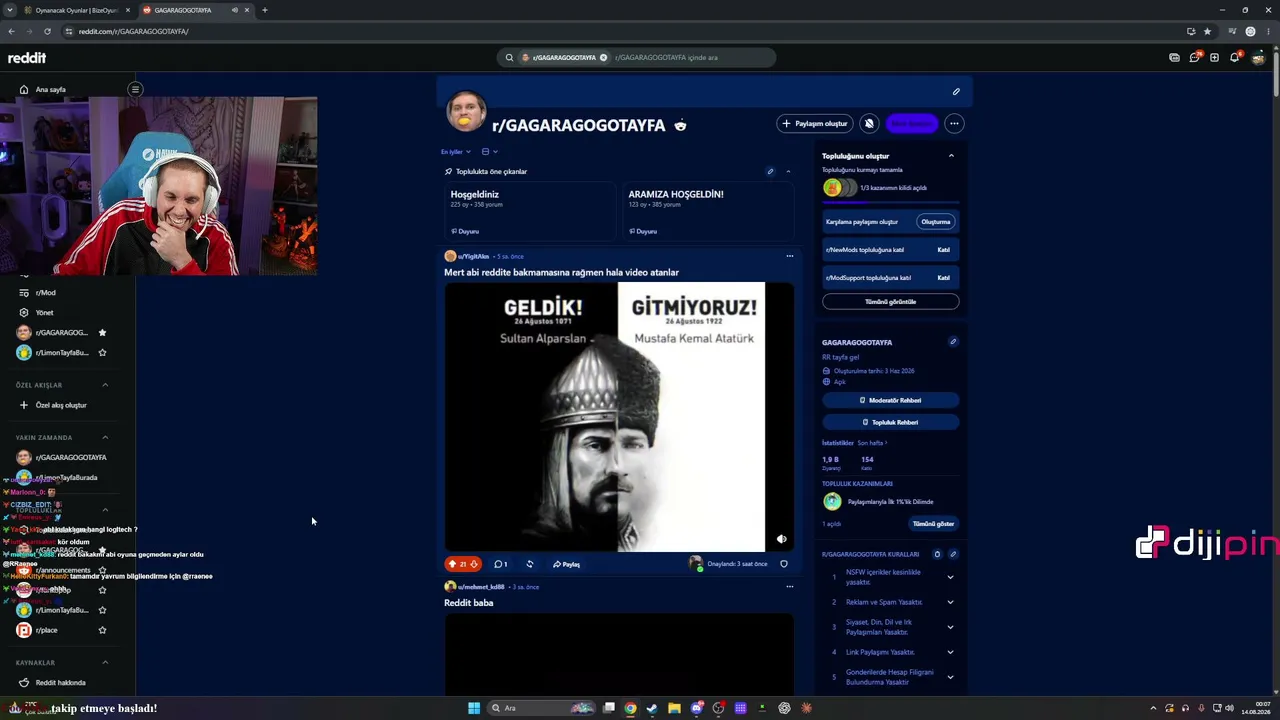The height and width of the screenshot is (720, 1280).
Task: Open the Windows Start menu
Action: click(474, 708)
